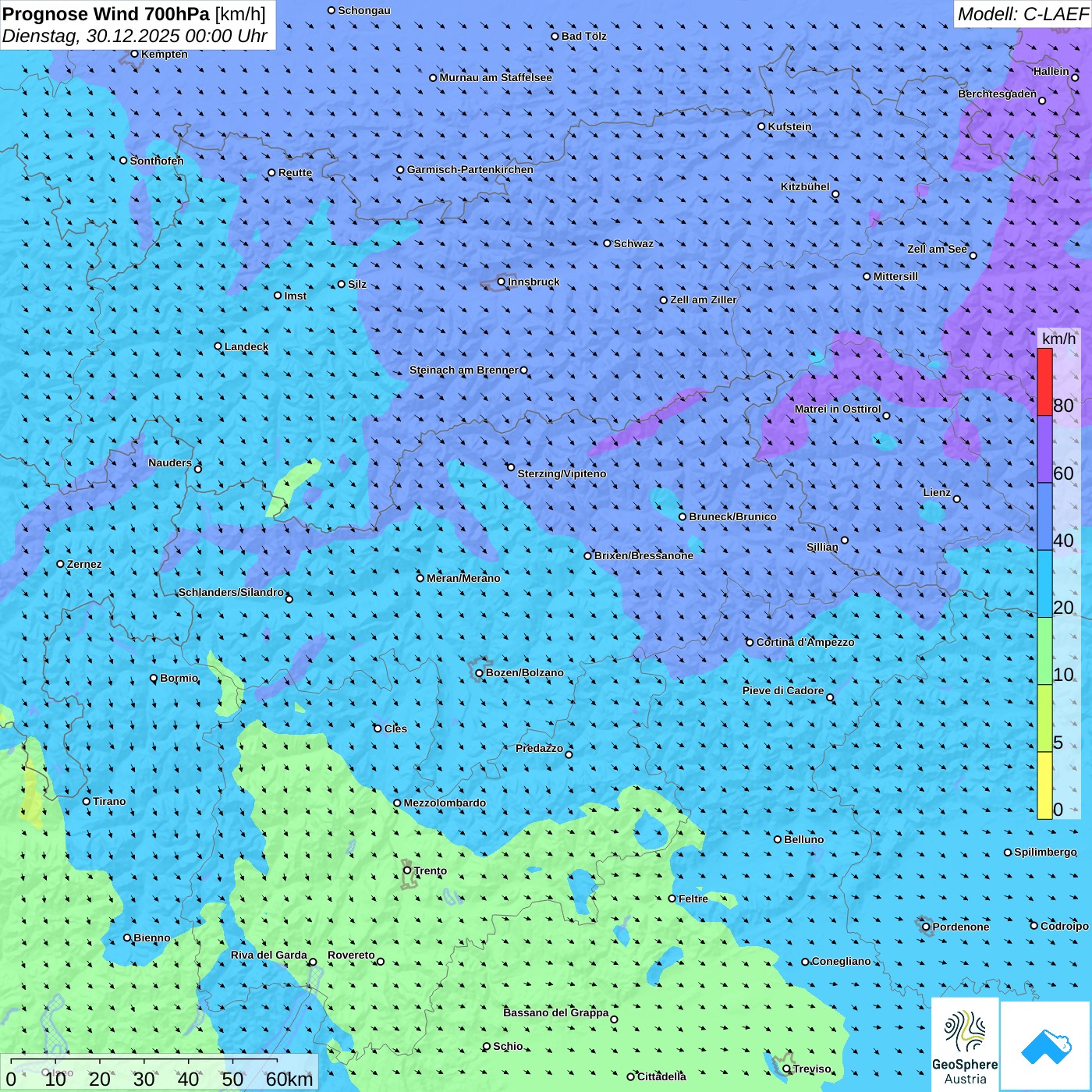Click the 'Berchtesgaden' label

[x=998, y=94]
